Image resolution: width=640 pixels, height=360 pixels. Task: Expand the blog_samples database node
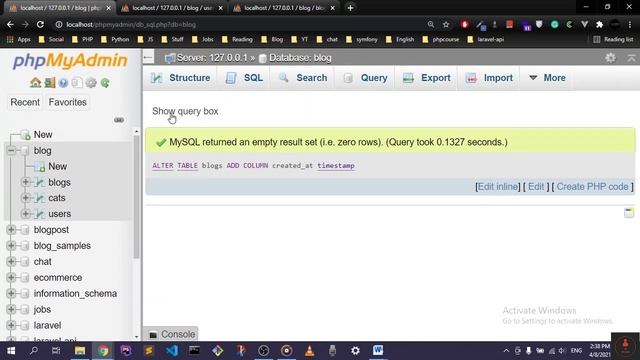pos(11,245)
